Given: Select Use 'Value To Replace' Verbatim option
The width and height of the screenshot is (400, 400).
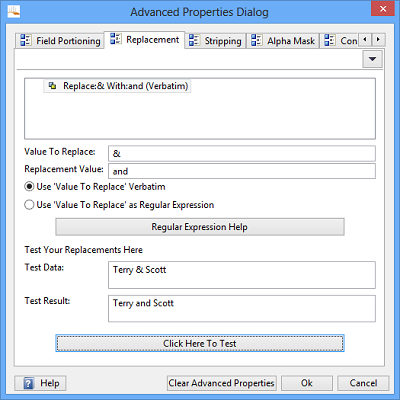Looking at the screenshot, I should [95, 187].
